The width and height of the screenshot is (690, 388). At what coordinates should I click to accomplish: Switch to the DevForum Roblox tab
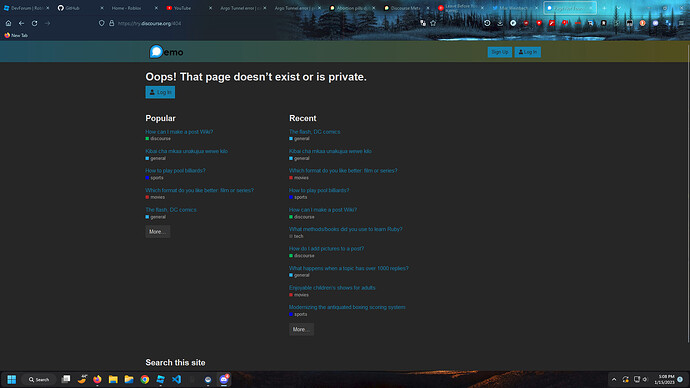(x=26, y=8)
